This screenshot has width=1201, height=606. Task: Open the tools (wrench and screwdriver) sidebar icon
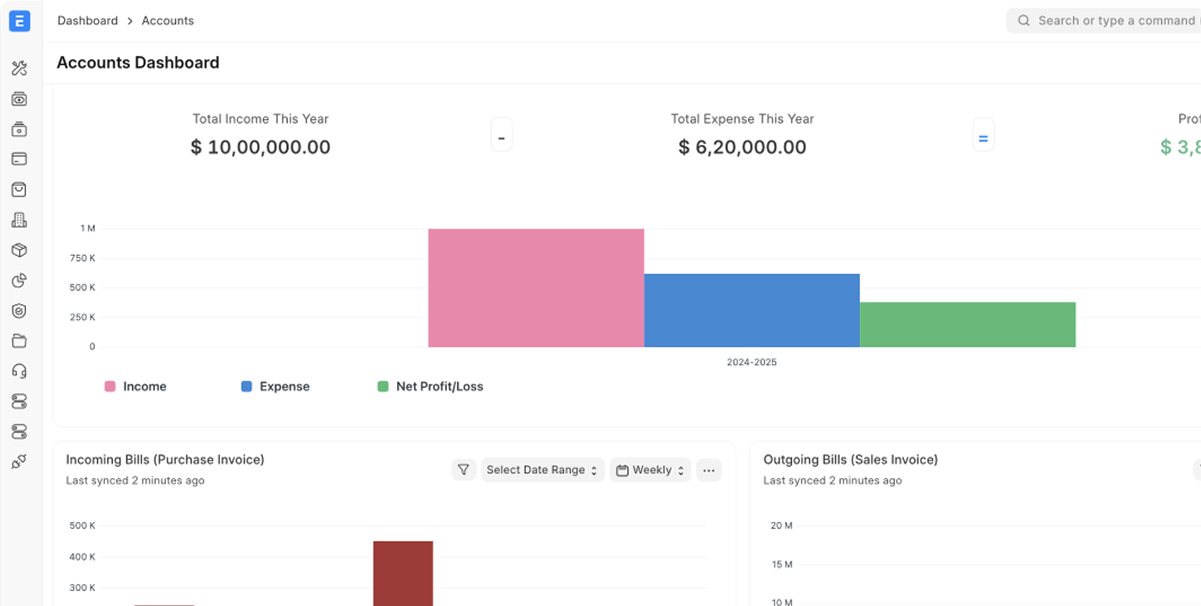(x=19, y=69)
